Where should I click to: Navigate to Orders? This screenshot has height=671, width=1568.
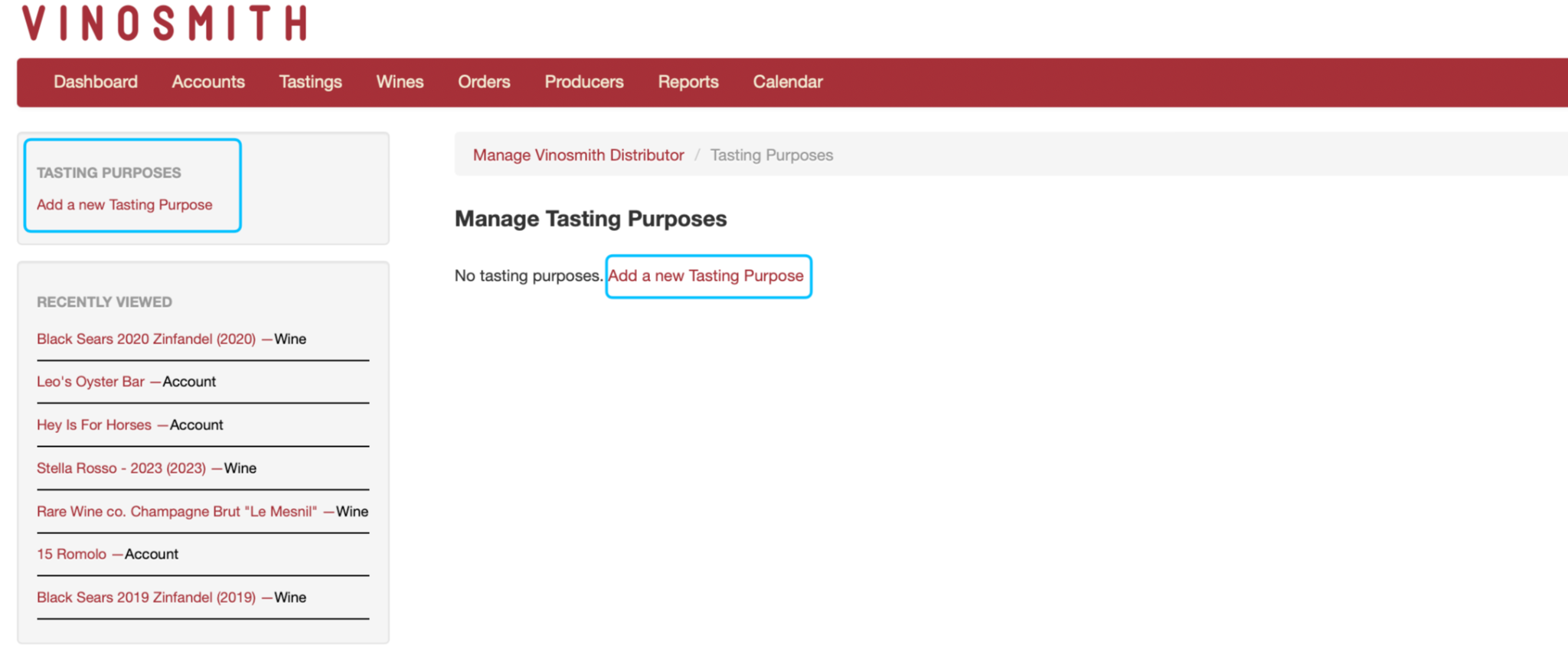[484, 82]
